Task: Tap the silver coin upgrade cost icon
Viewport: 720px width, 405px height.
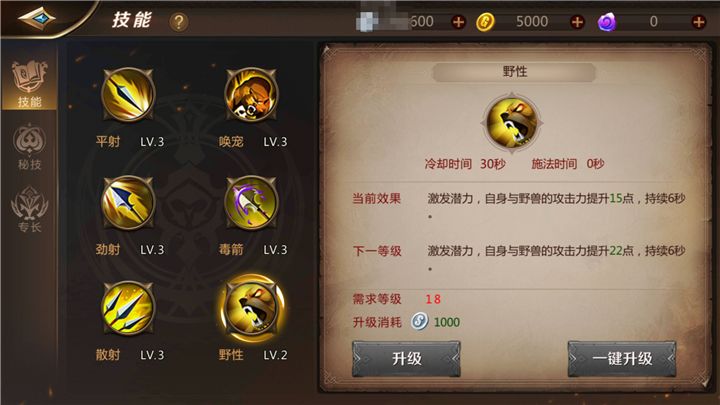Action: (x=419, y=321)
